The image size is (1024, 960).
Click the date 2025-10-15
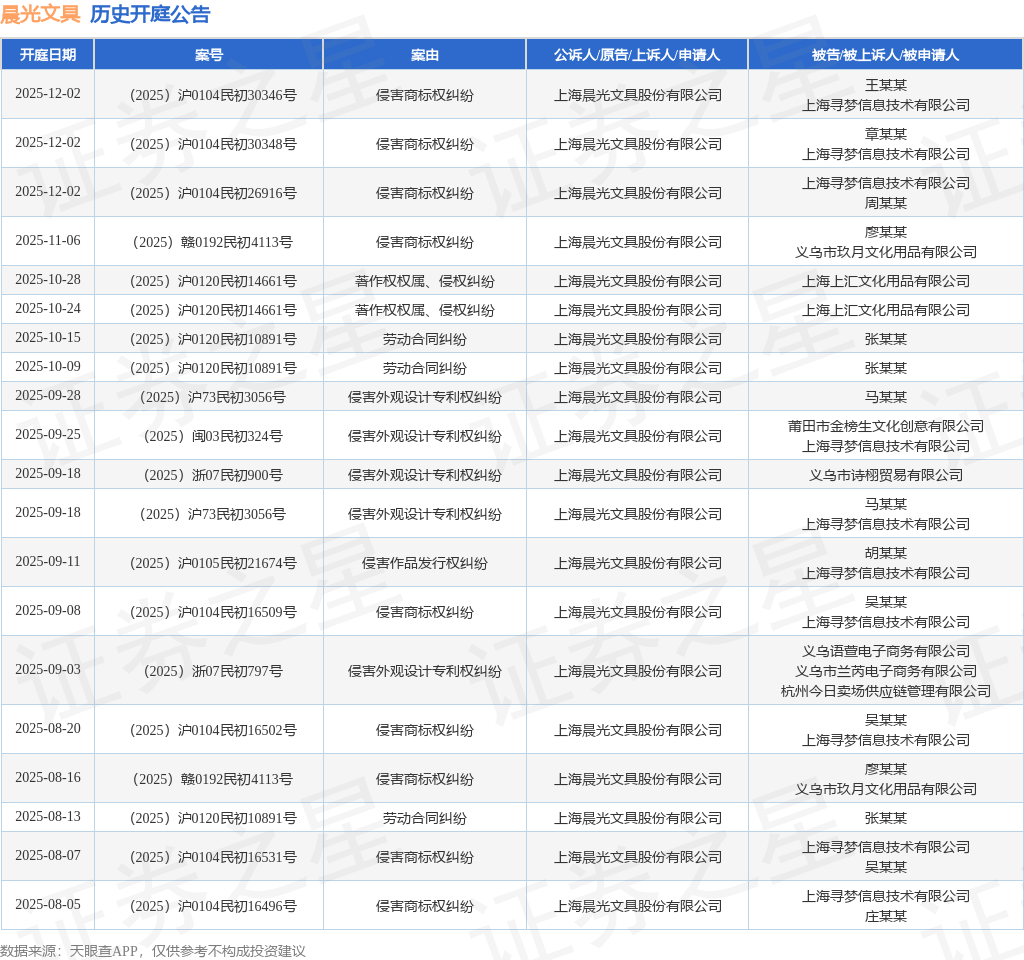click(x=48, y=337)
